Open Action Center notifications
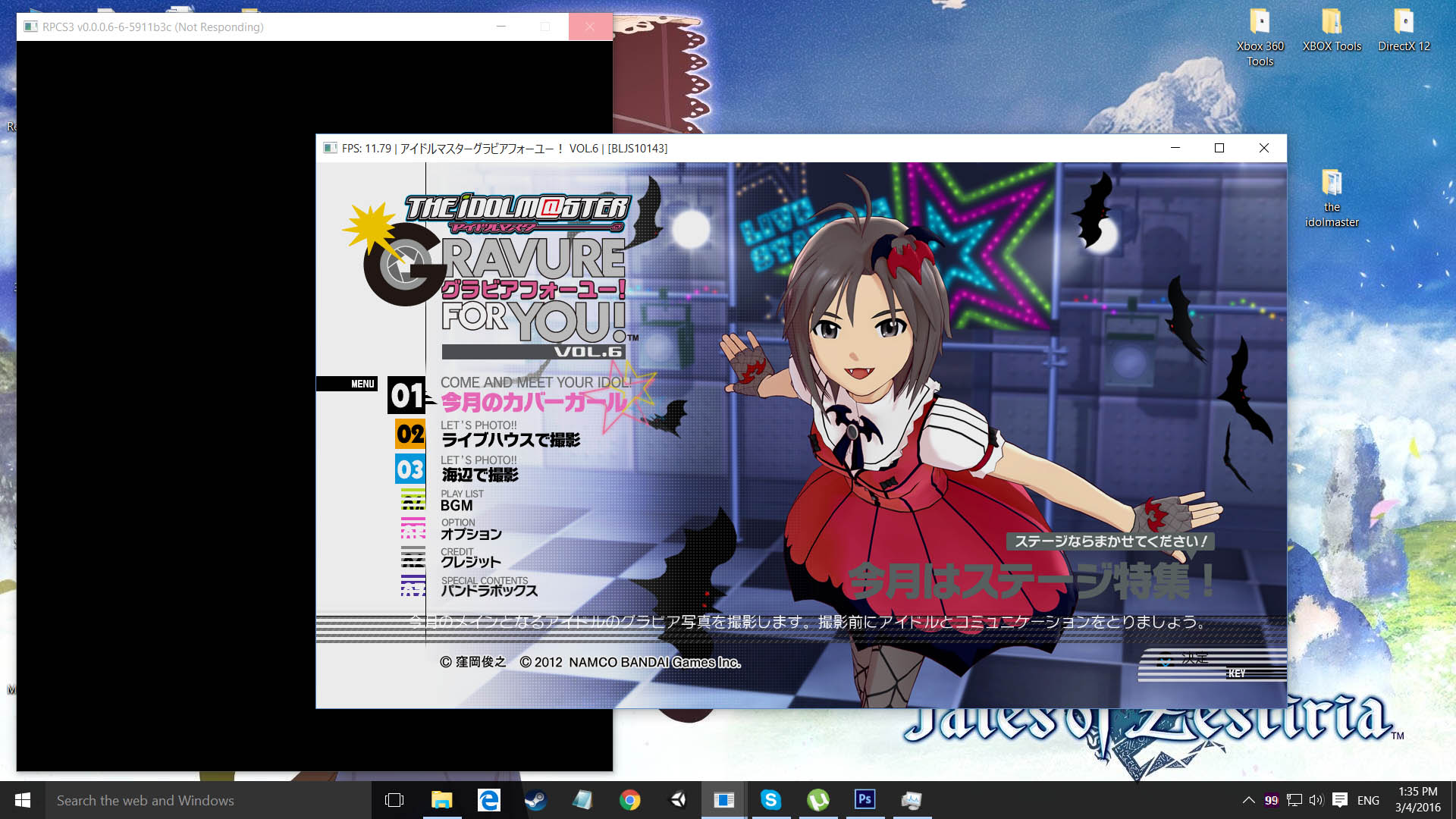This screenshot has width=1456, height=819. point(1340,800)
